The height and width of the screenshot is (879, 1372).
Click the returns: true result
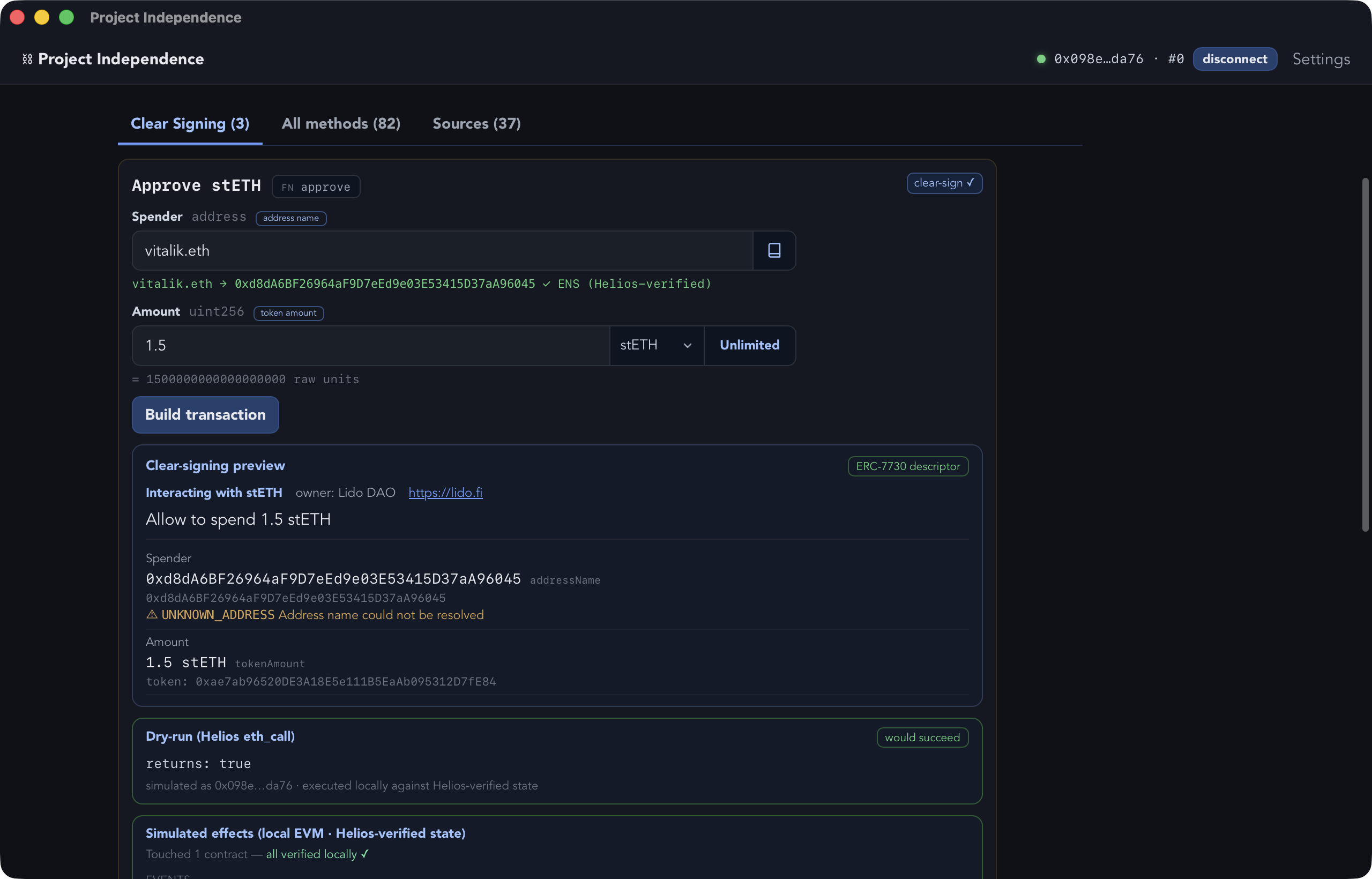pyautogui.click(x=198, y=763)
